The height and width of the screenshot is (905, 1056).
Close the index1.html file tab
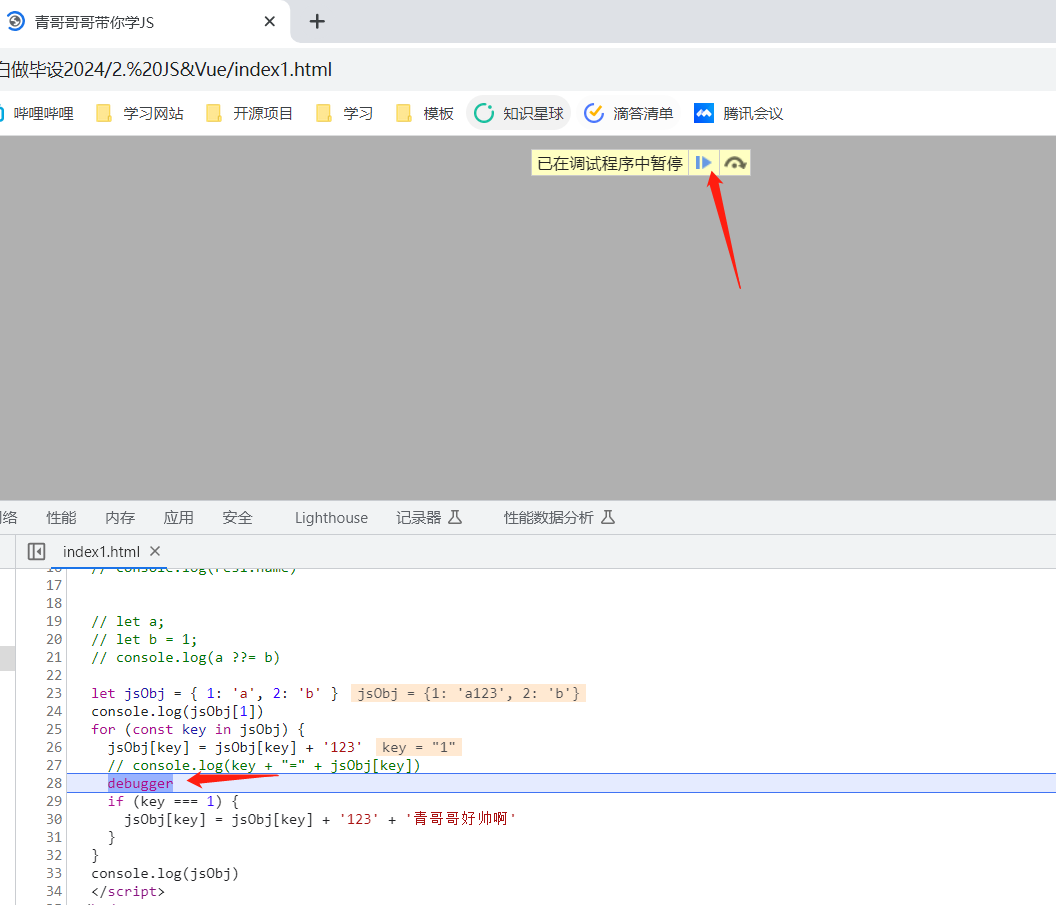155,551
